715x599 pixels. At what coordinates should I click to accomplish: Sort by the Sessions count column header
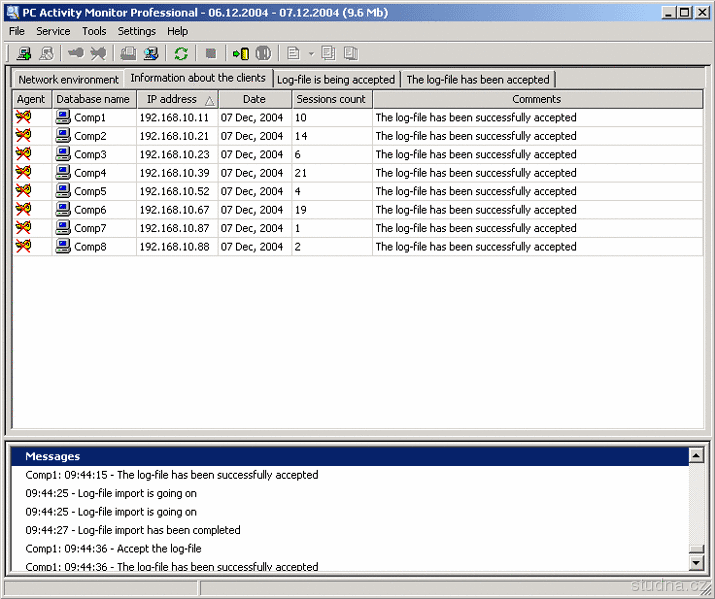click(x=331, y=99)
